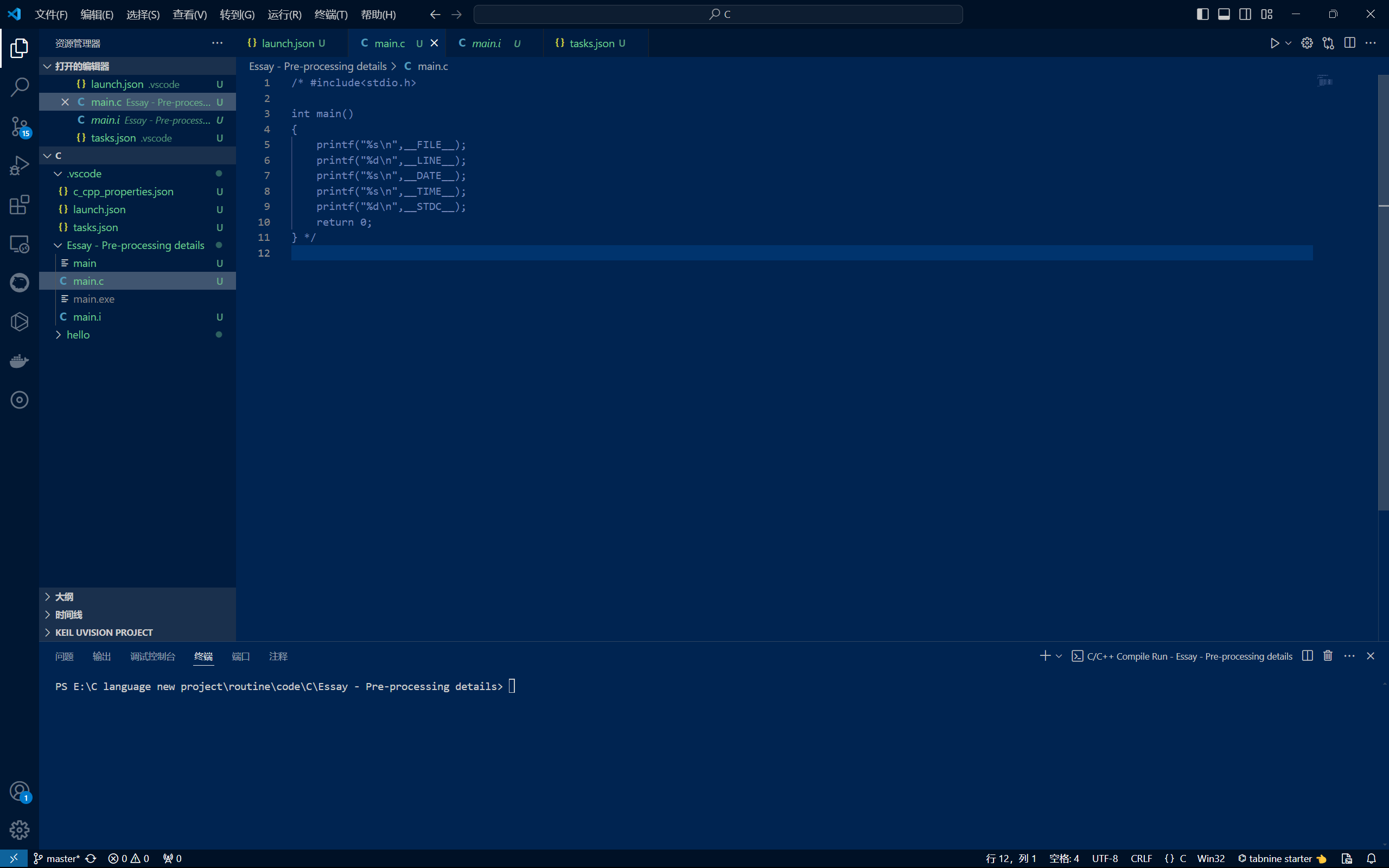Switch to the 问题 panel tab

coord(64,656)
